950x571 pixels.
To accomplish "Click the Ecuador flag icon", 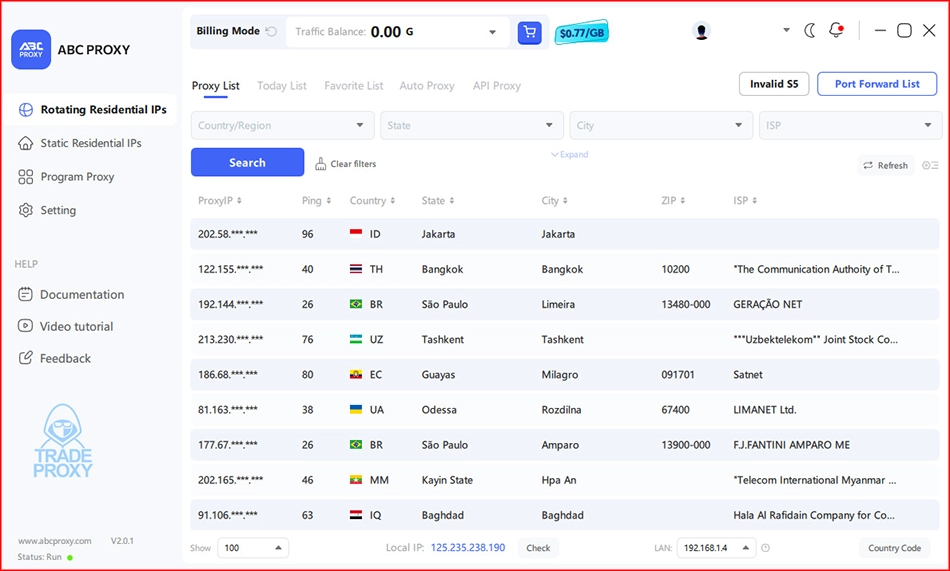I will (x=356, y=374).
